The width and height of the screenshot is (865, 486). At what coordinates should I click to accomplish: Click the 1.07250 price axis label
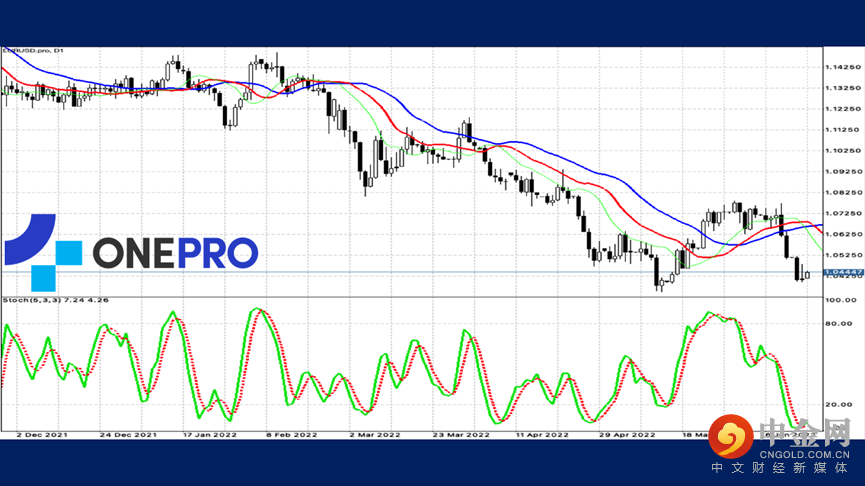pos(843,213)
